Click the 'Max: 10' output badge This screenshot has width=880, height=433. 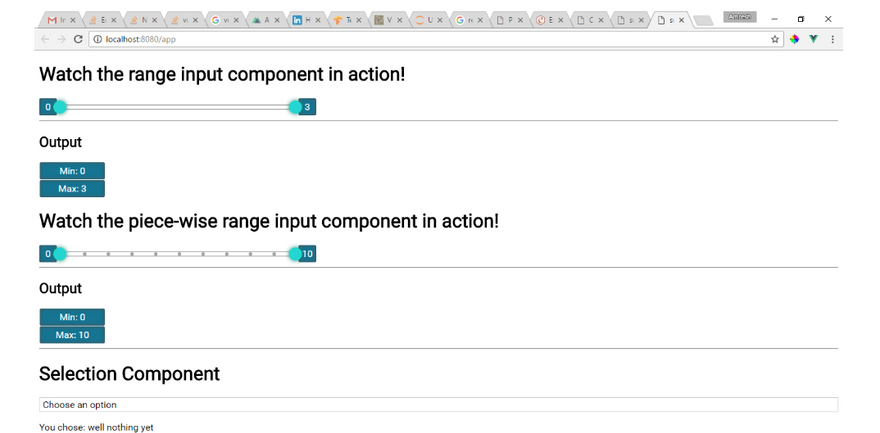click(72, 335)
